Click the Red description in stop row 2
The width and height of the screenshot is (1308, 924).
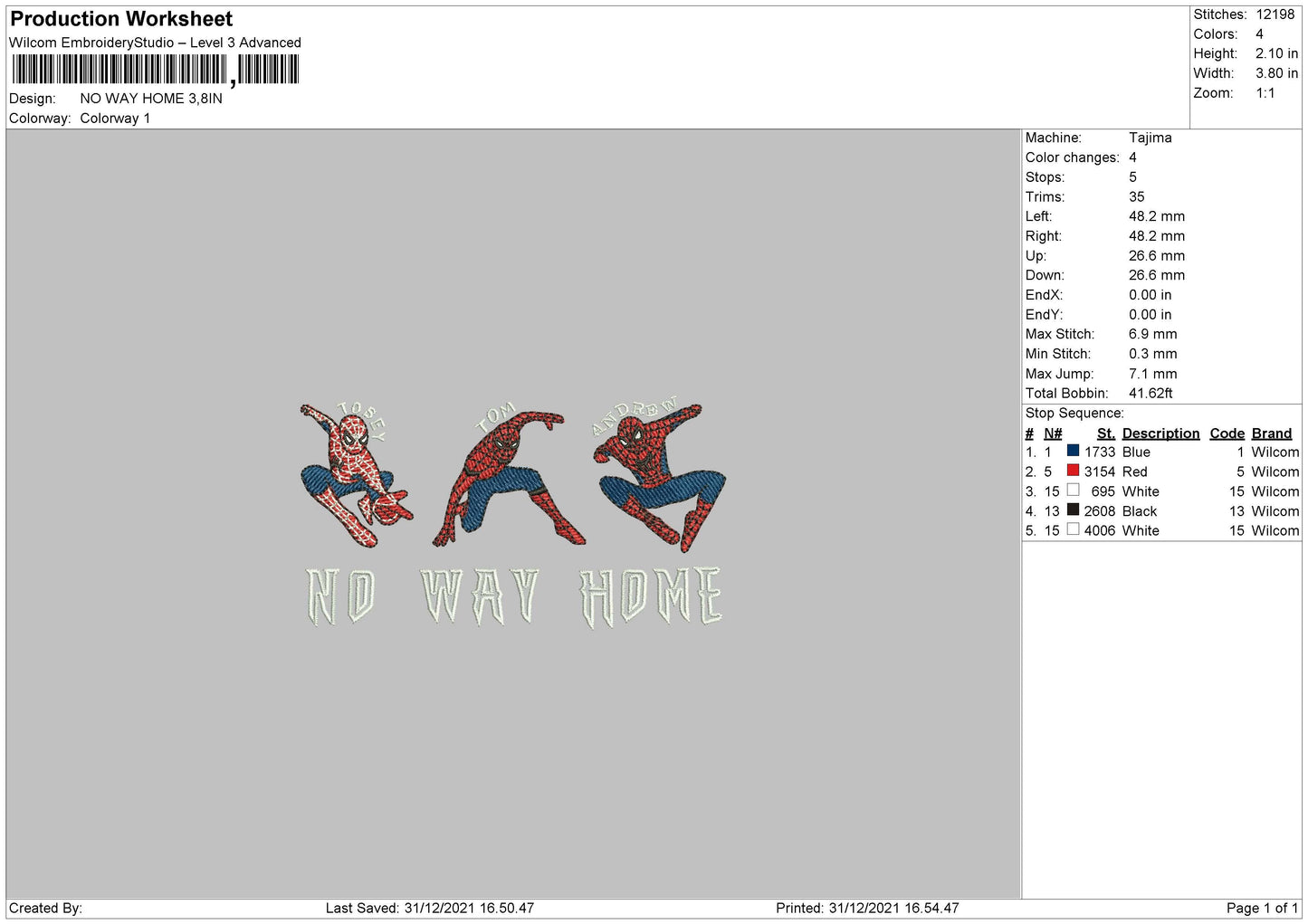coord(1135,472)
